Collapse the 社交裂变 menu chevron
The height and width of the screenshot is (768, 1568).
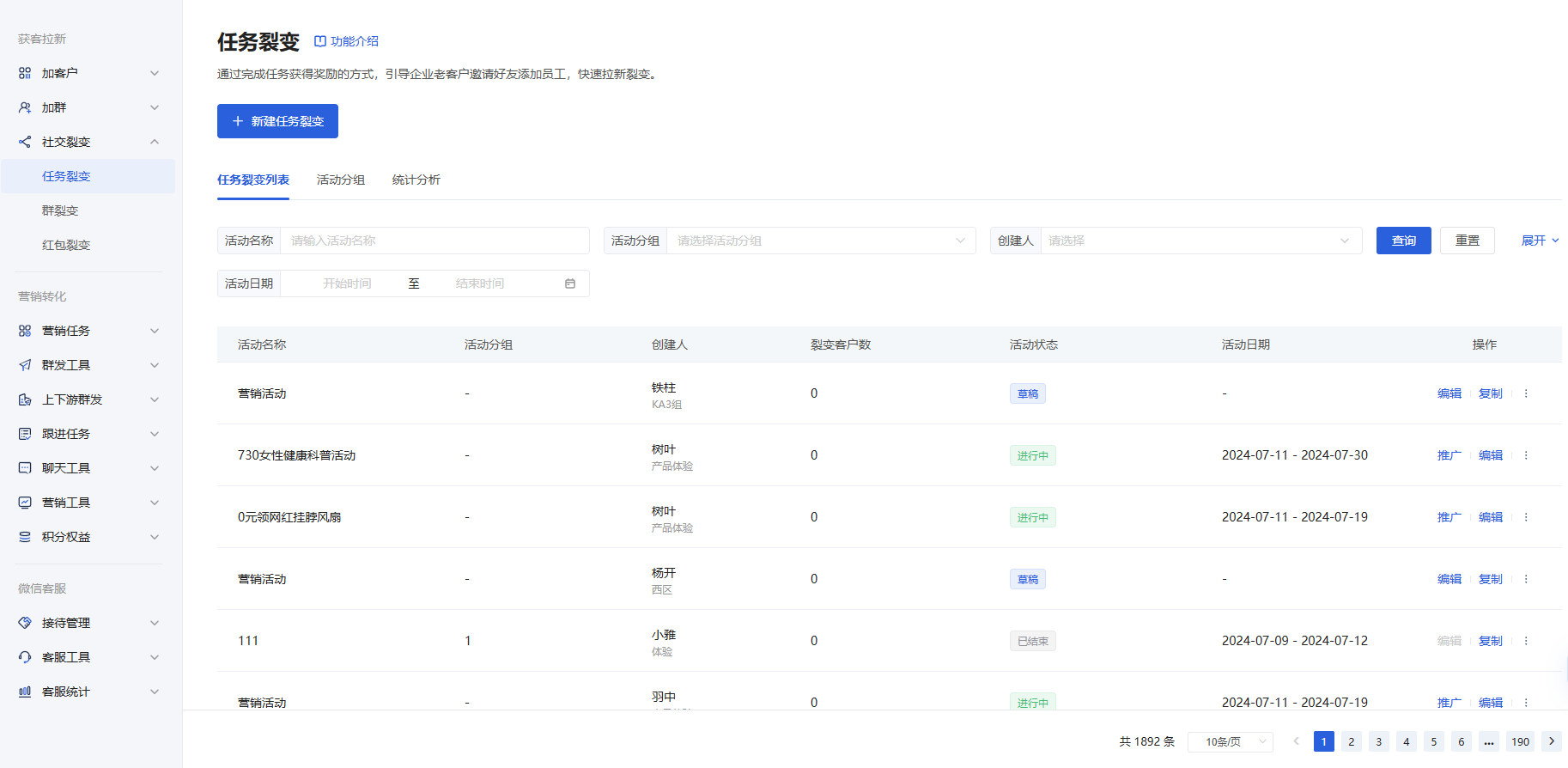pos(155,142)
